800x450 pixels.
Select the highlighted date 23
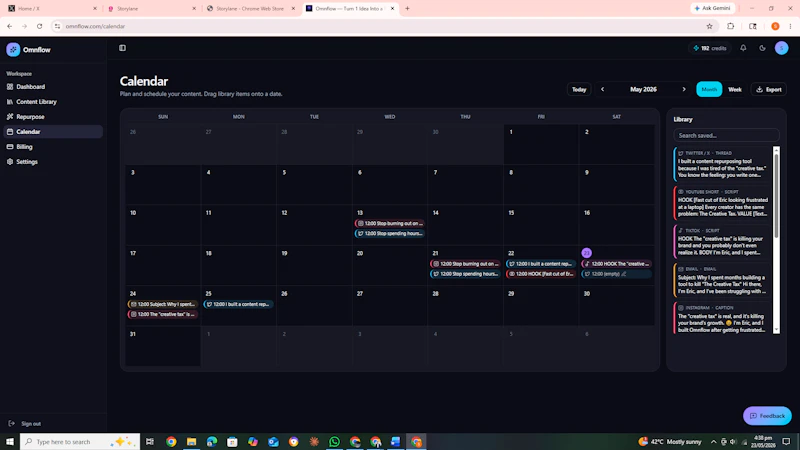click(x=587, y=253)
